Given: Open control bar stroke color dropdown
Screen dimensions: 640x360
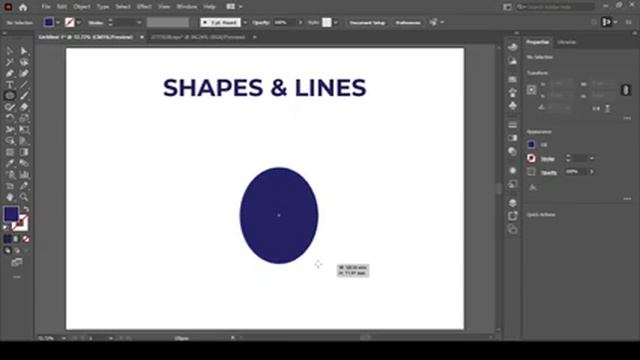Looking at the screenshot, I should (x=78, y=22).
